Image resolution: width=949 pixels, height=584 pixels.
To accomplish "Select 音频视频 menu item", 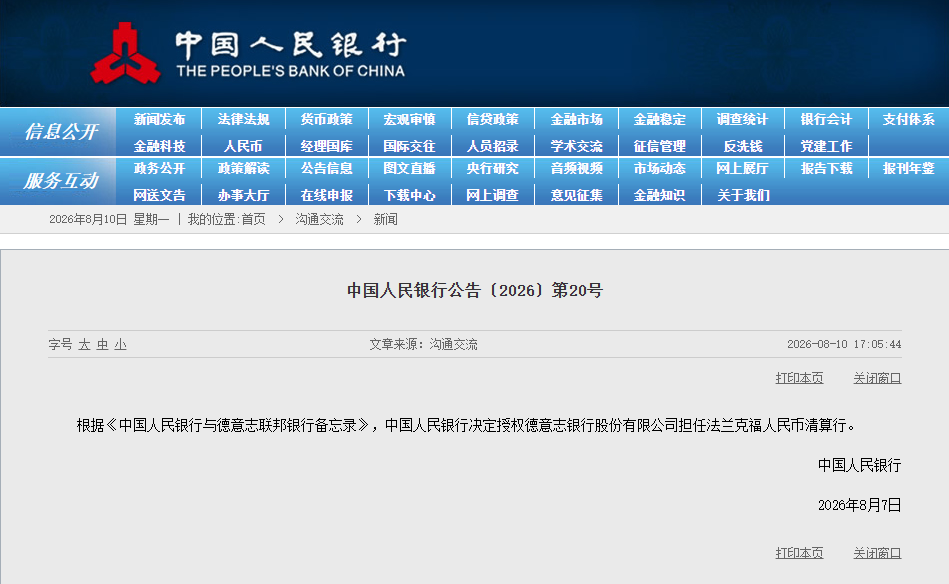I will click(x=576, y=168).
